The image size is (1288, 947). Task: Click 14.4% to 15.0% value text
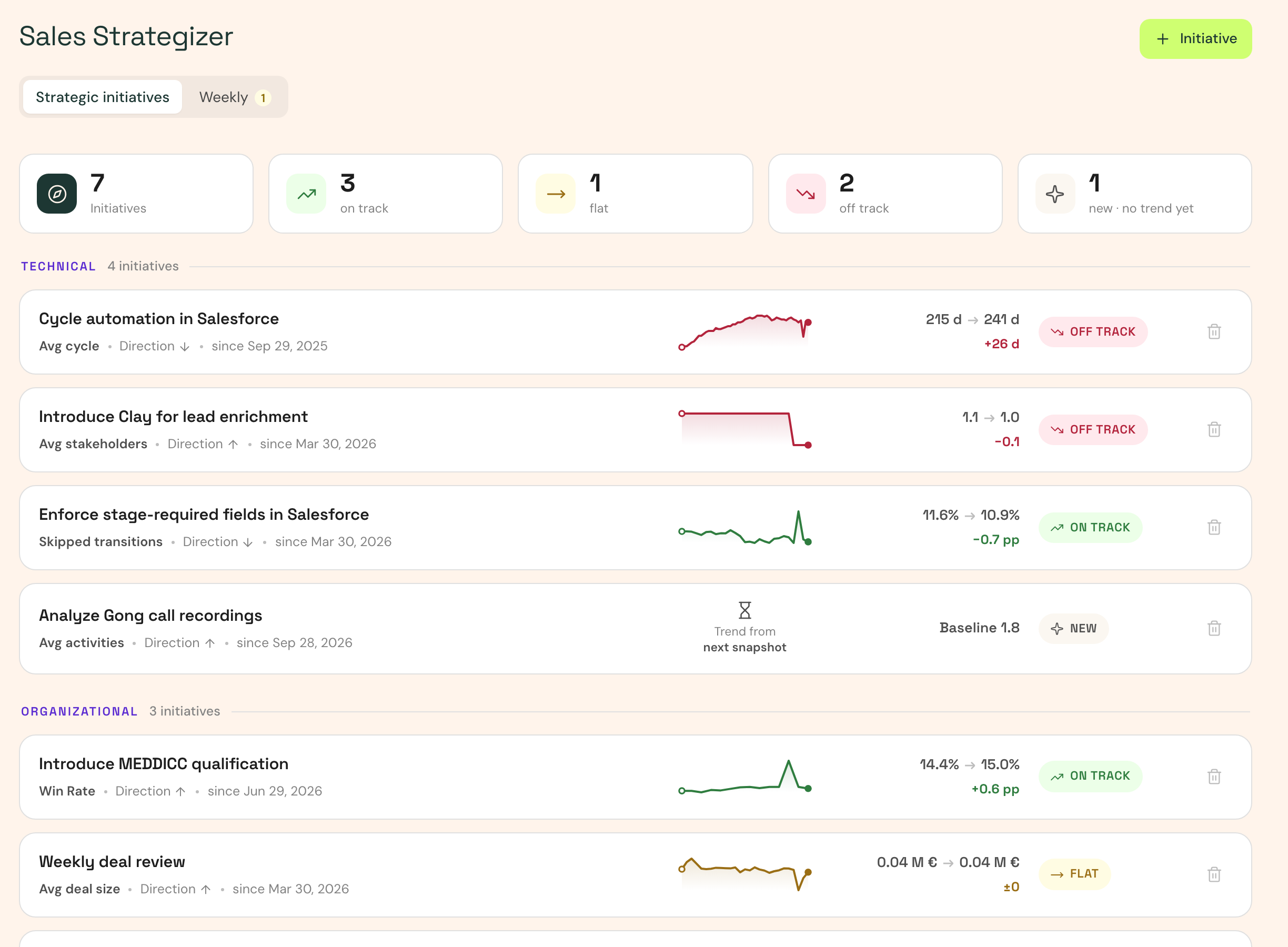pyautogui.click(x=969, y=764)
